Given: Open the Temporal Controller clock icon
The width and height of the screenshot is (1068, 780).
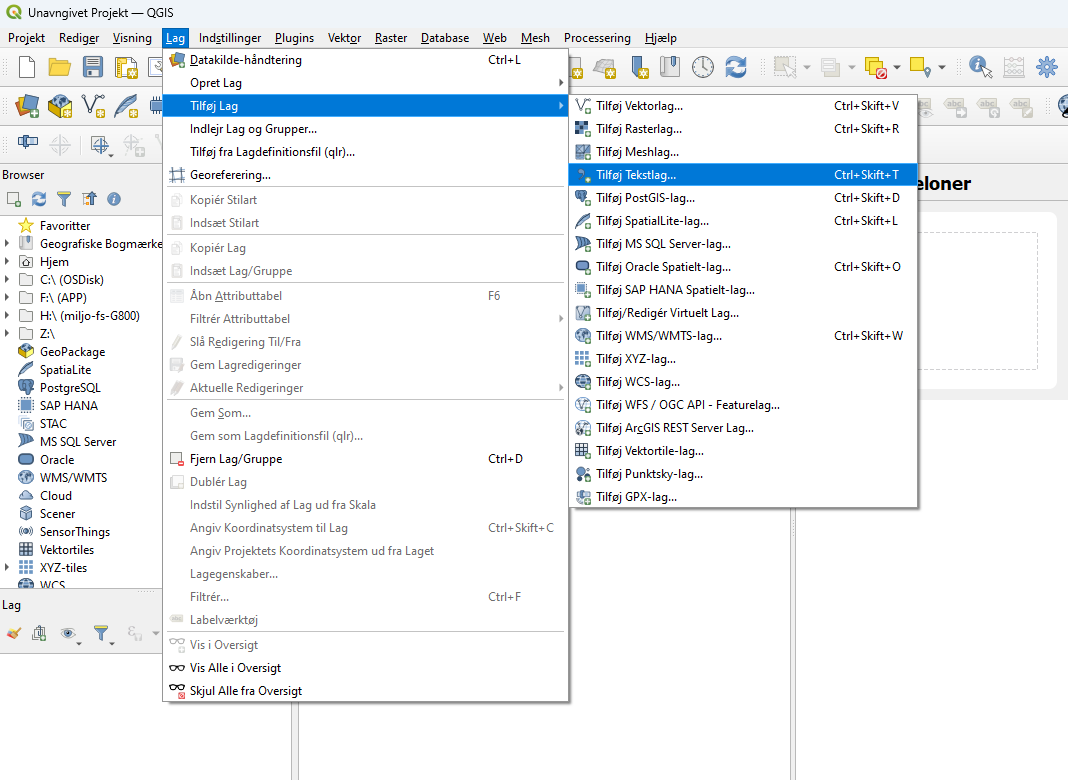Looking at the screenshot, I should pos(703,67).
